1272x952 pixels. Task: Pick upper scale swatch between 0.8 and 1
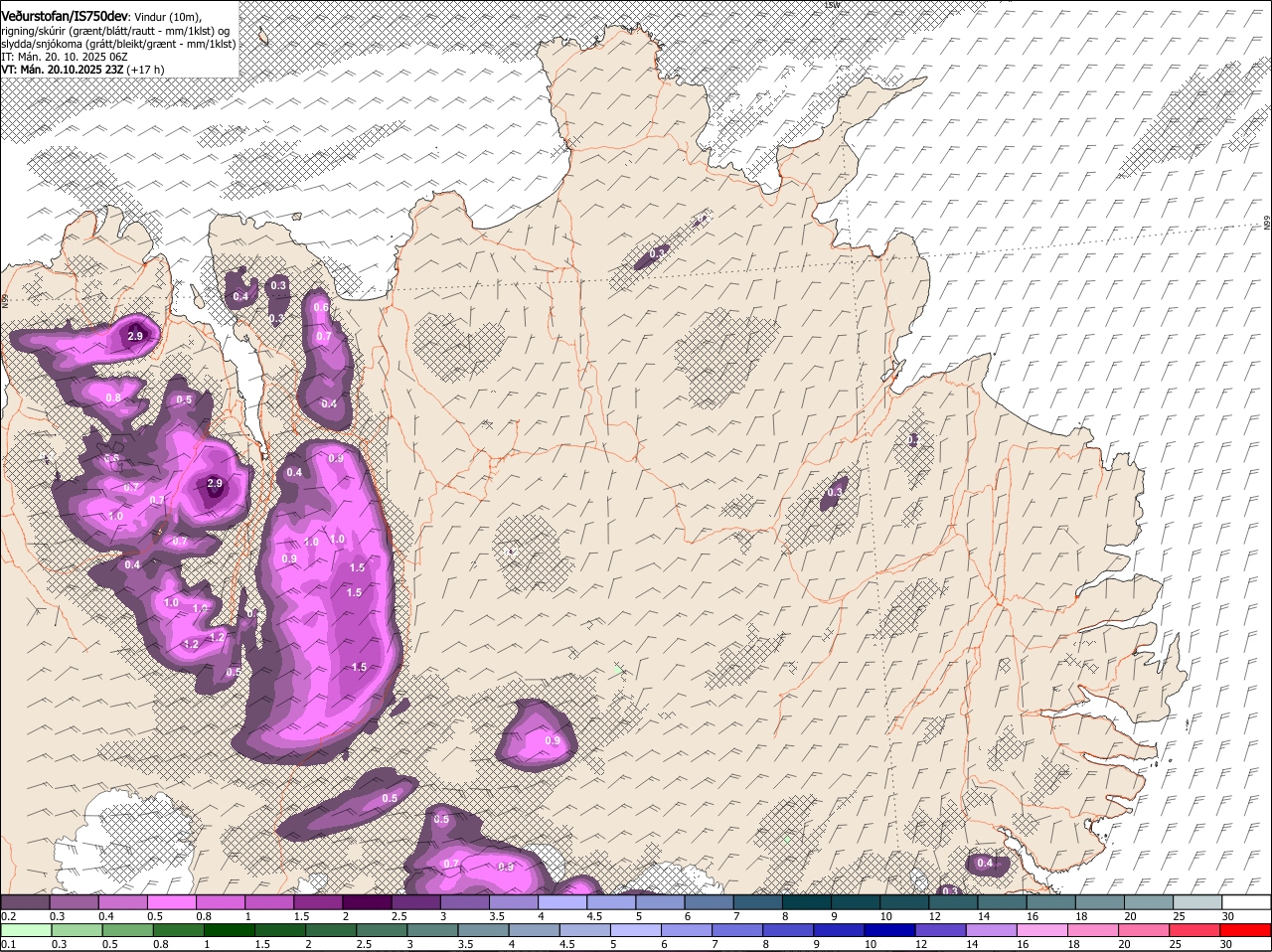click(220, 902)
